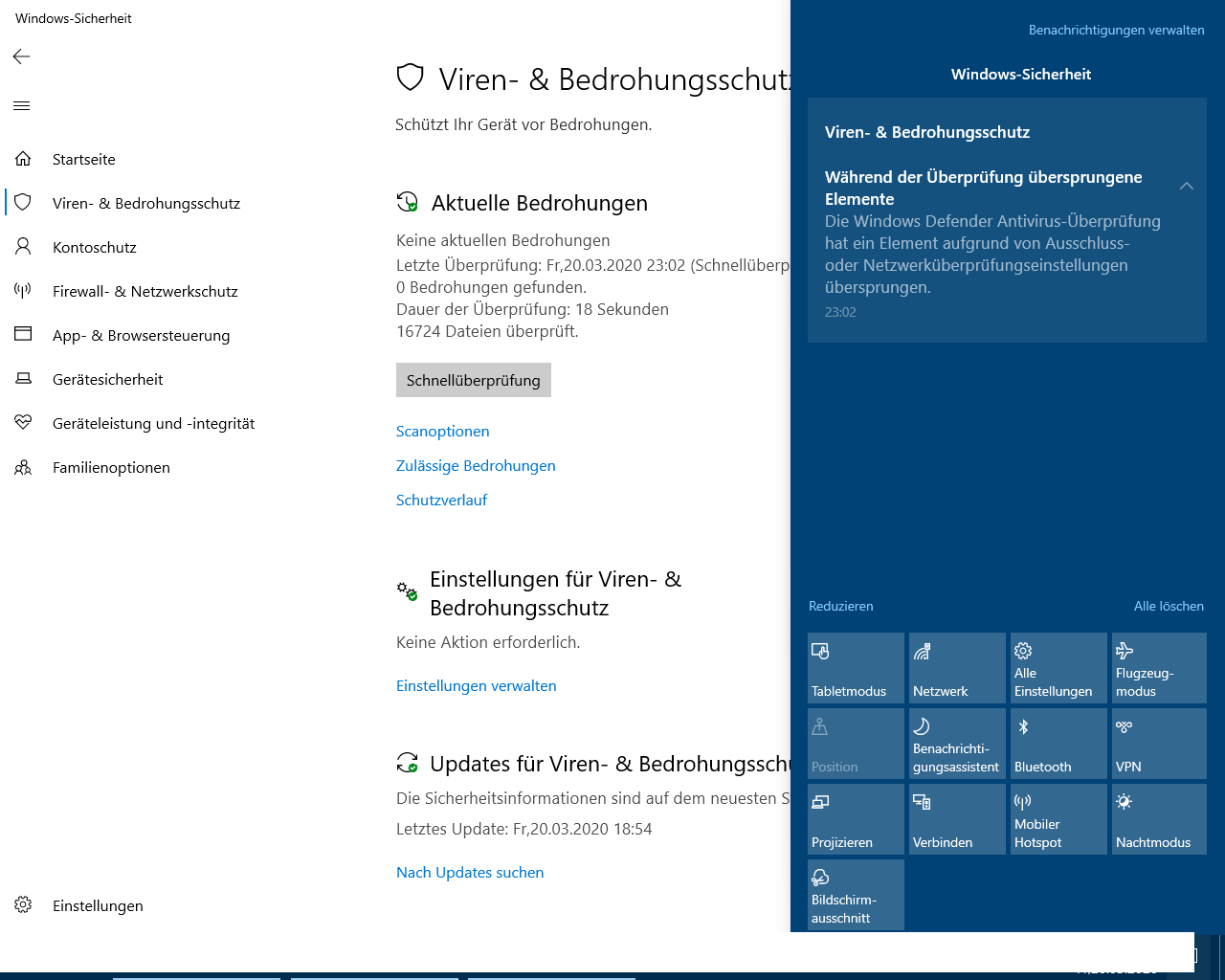Open the Scanoptionen link
This screenshot has height=980, width=1225.
(443, 432)
